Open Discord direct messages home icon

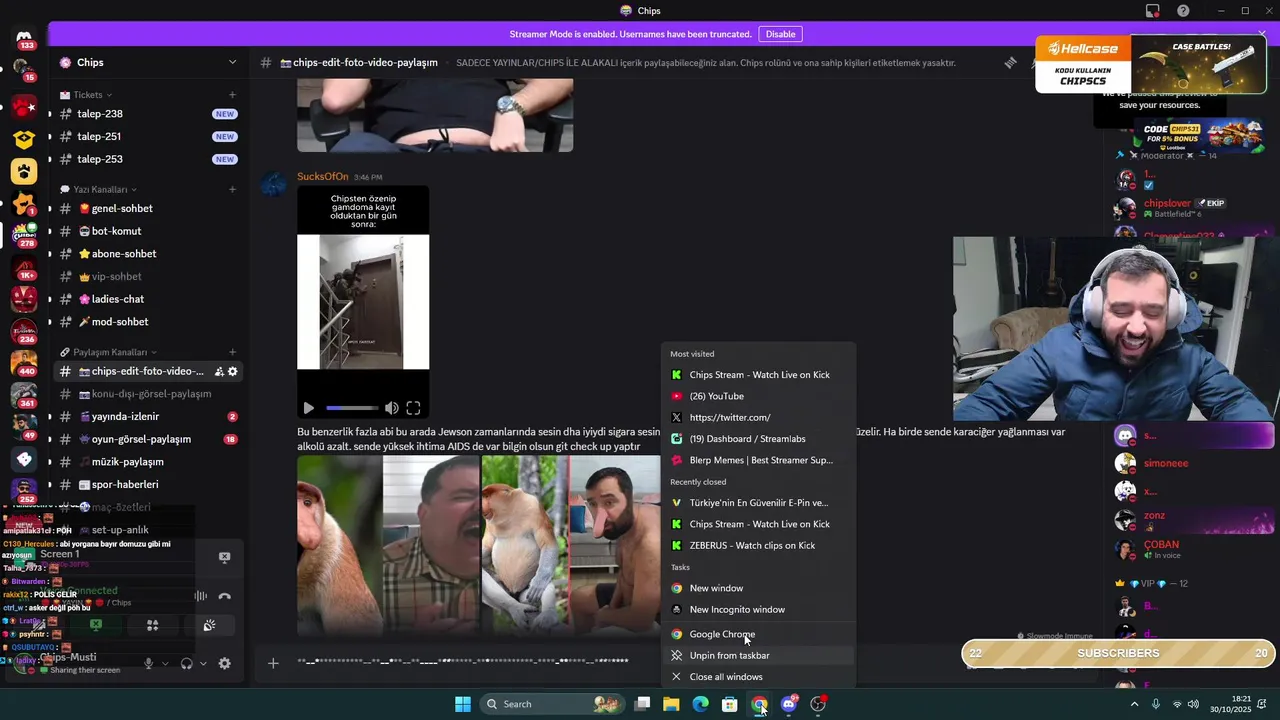24,38
